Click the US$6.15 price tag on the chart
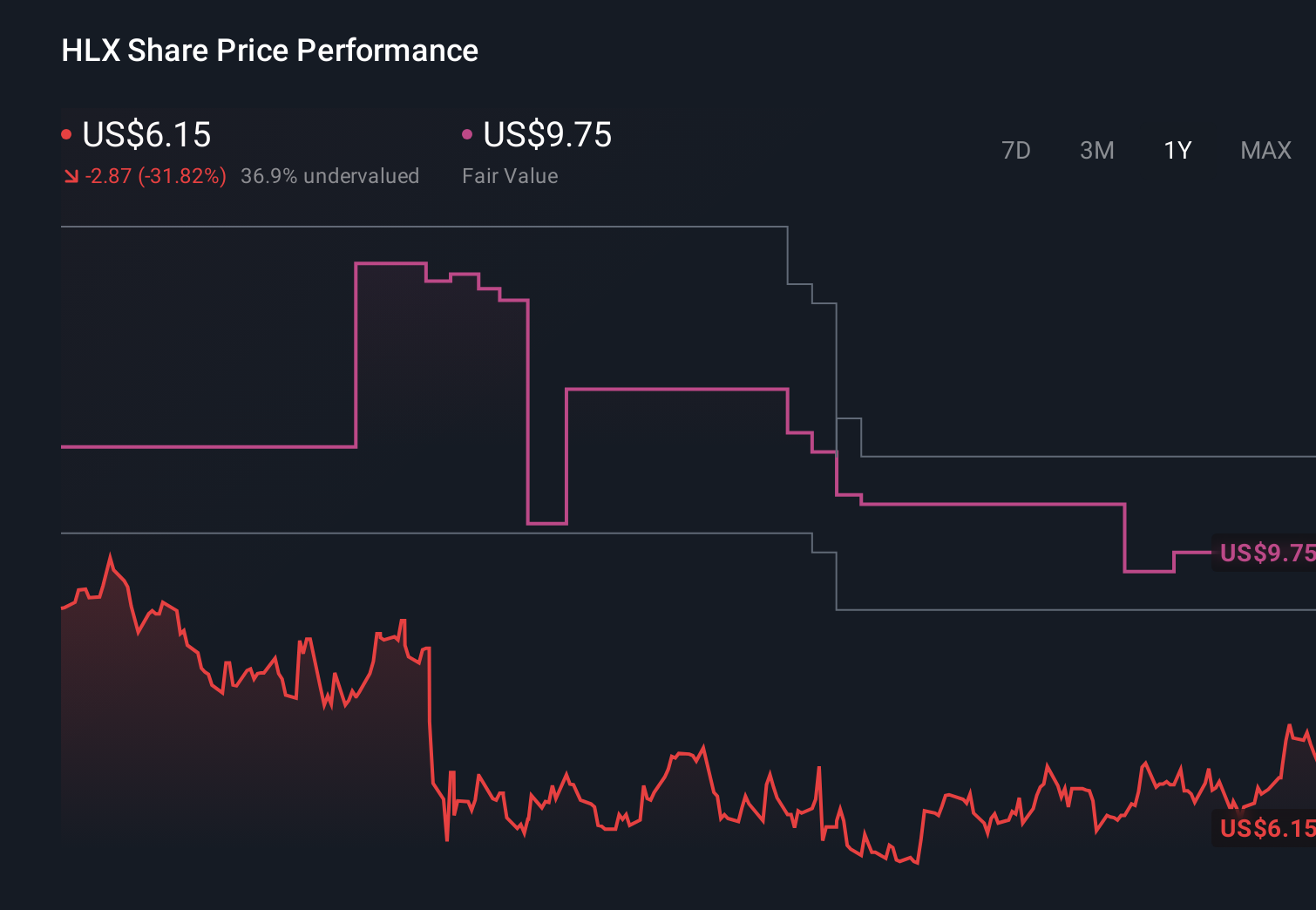Screen dimensions: 1316x910 1265,830
